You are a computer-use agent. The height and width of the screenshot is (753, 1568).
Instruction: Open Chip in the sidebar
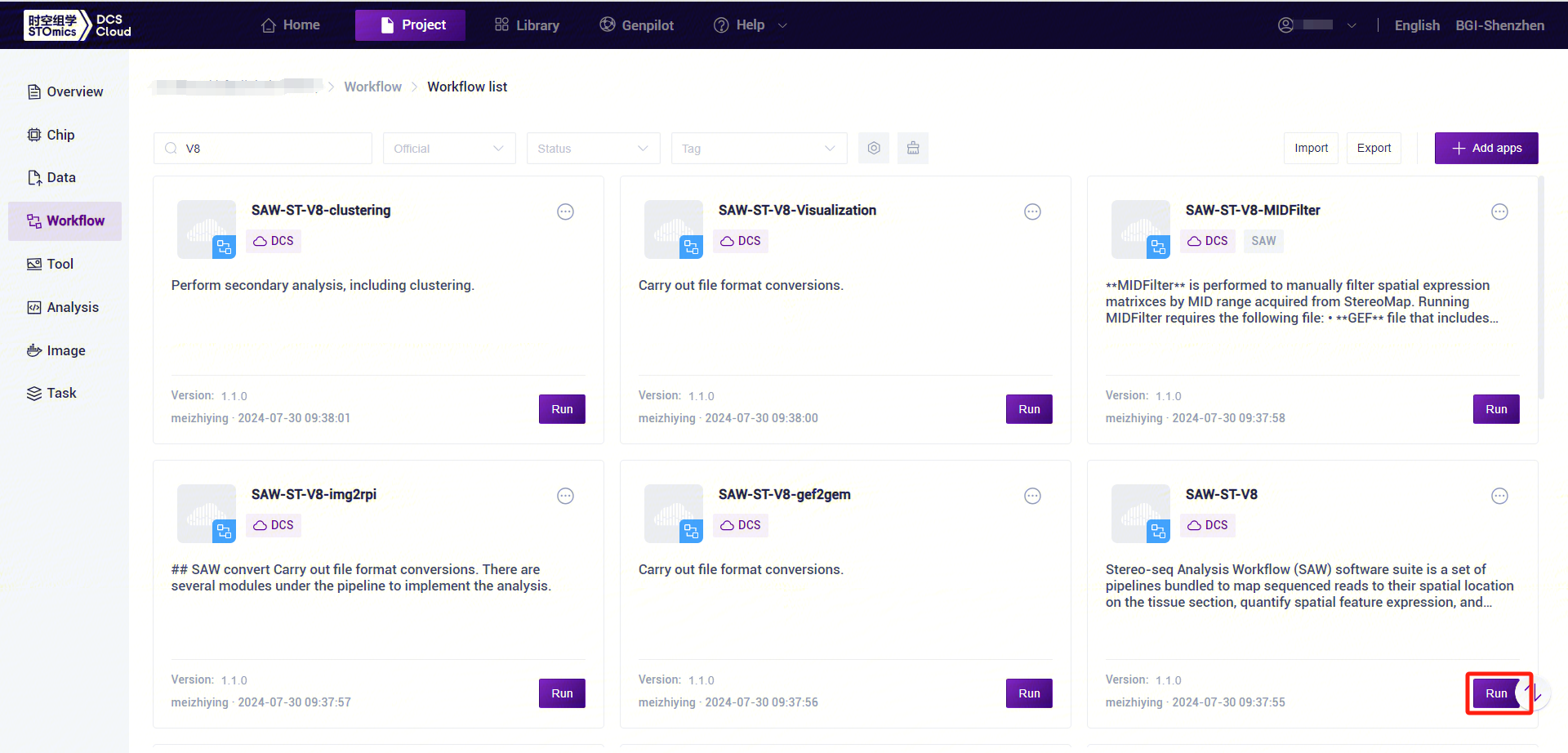(x=65, y=135)
